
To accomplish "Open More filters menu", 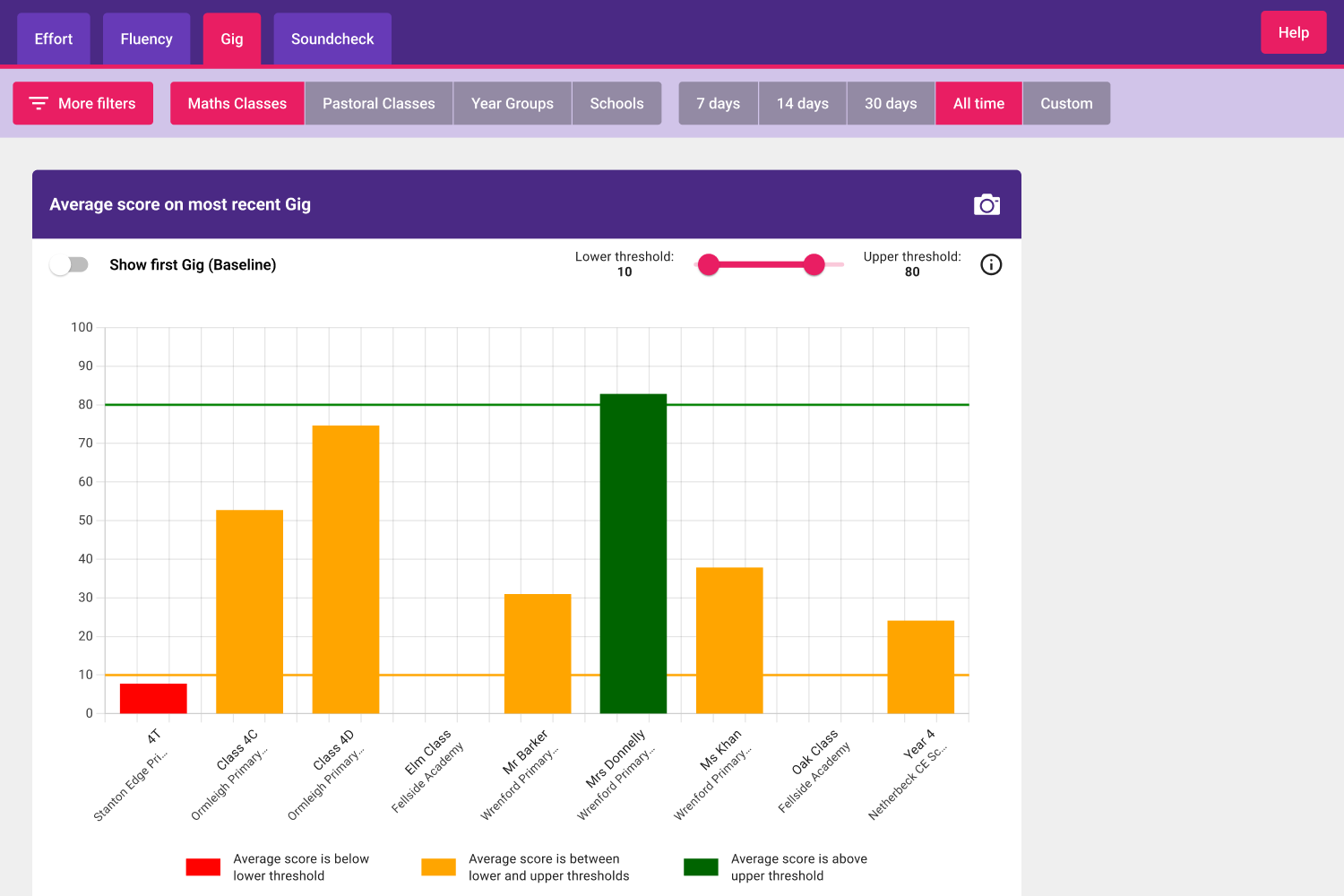I will tap(82, 104).
